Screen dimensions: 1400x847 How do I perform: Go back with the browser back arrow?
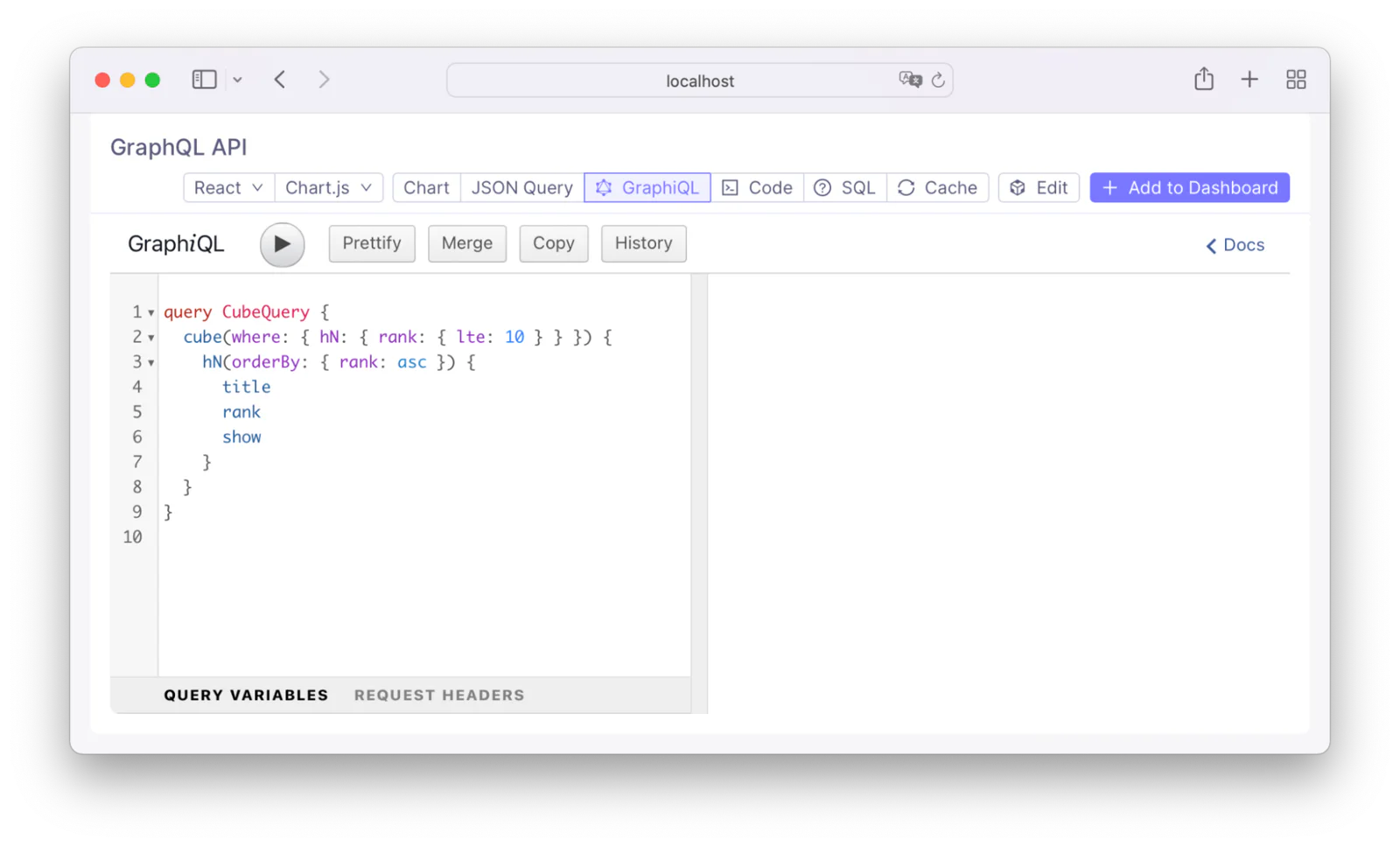point(280,80)
